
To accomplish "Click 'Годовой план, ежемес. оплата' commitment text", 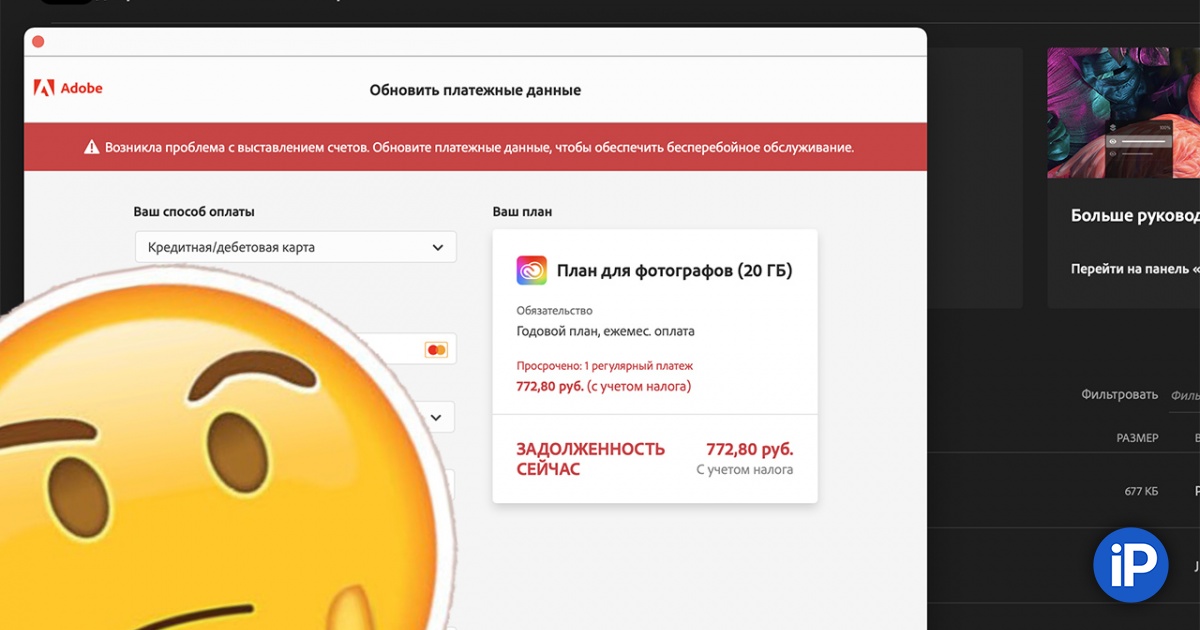I will tap(605, 331).
